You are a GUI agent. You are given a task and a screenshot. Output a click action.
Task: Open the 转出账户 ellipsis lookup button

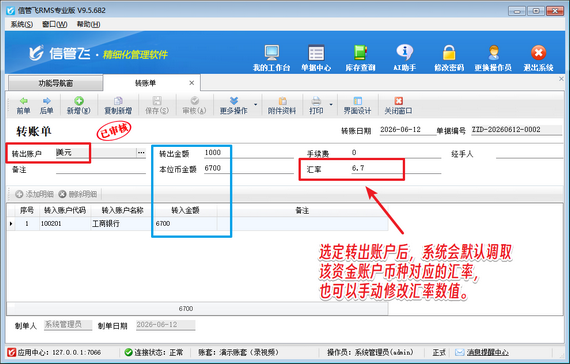point(141,153)
